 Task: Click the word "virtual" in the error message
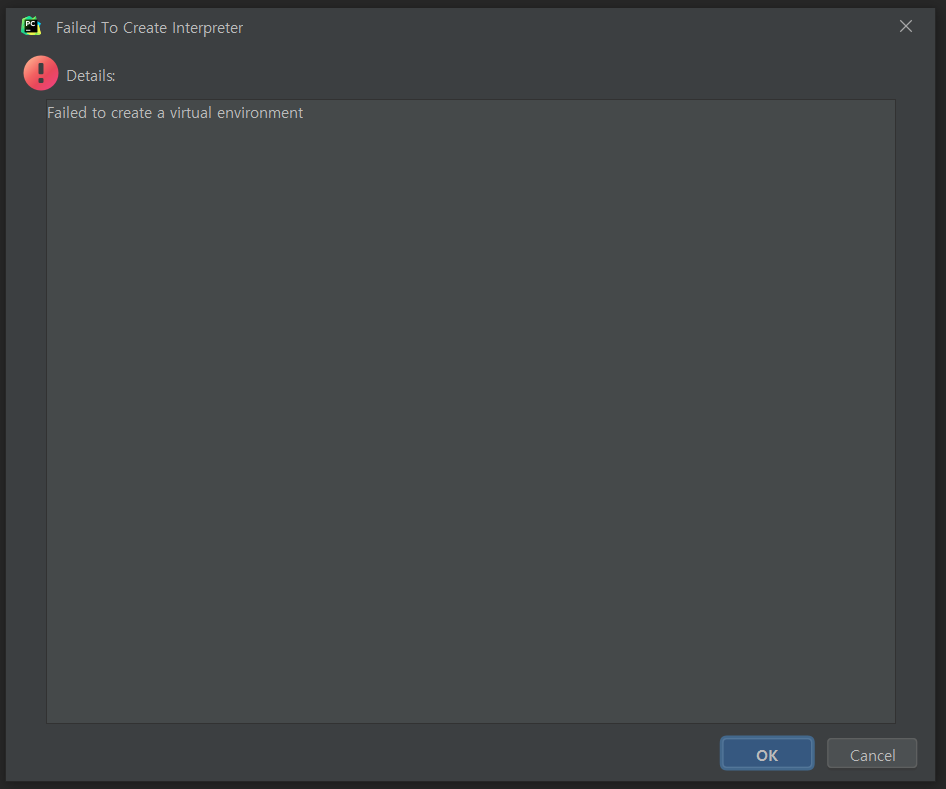191,113
